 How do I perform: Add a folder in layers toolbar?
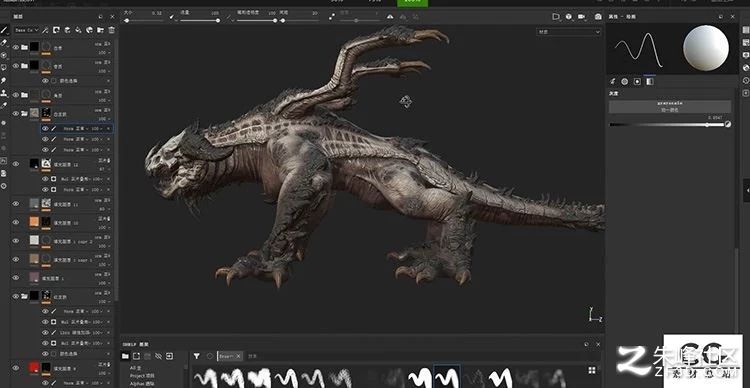tap(100, 30)
